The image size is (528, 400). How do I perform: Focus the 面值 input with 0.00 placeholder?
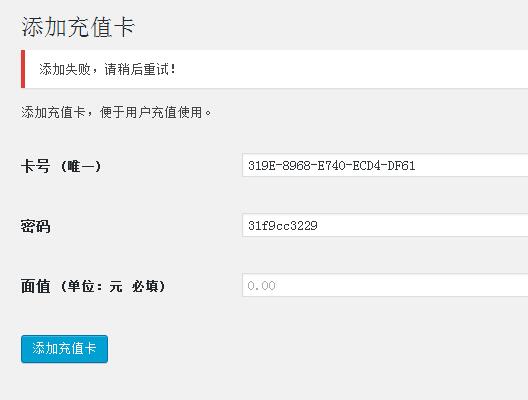point(385,285)
